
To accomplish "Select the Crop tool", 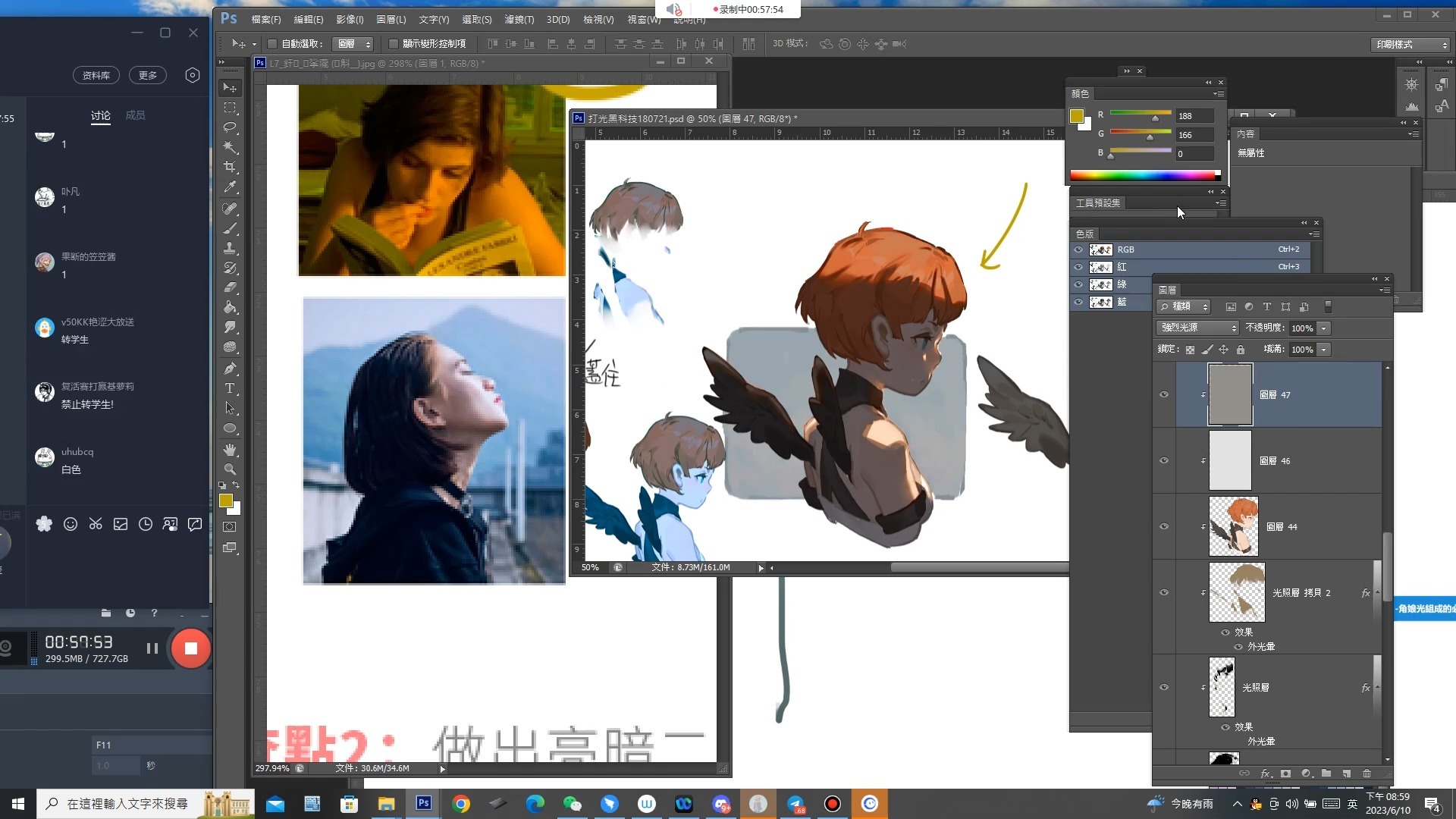I will [230, 167].
